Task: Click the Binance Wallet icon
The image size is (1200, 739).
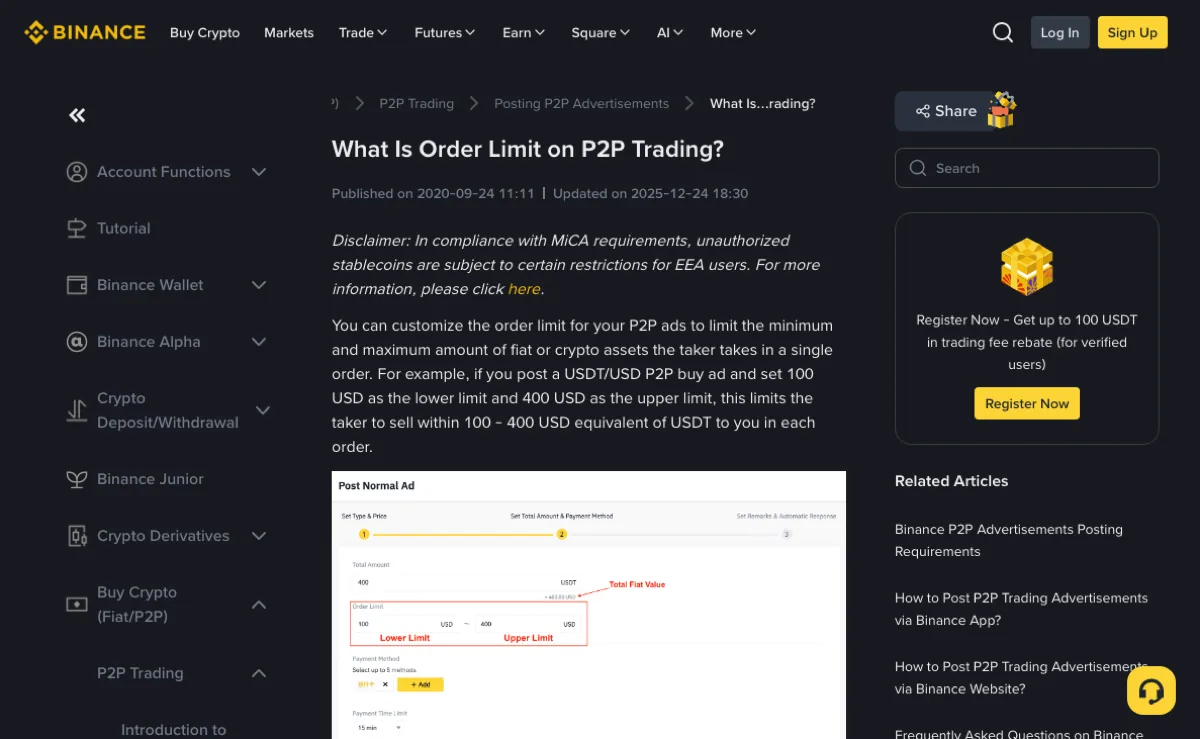Action: (x=77, y=285)
